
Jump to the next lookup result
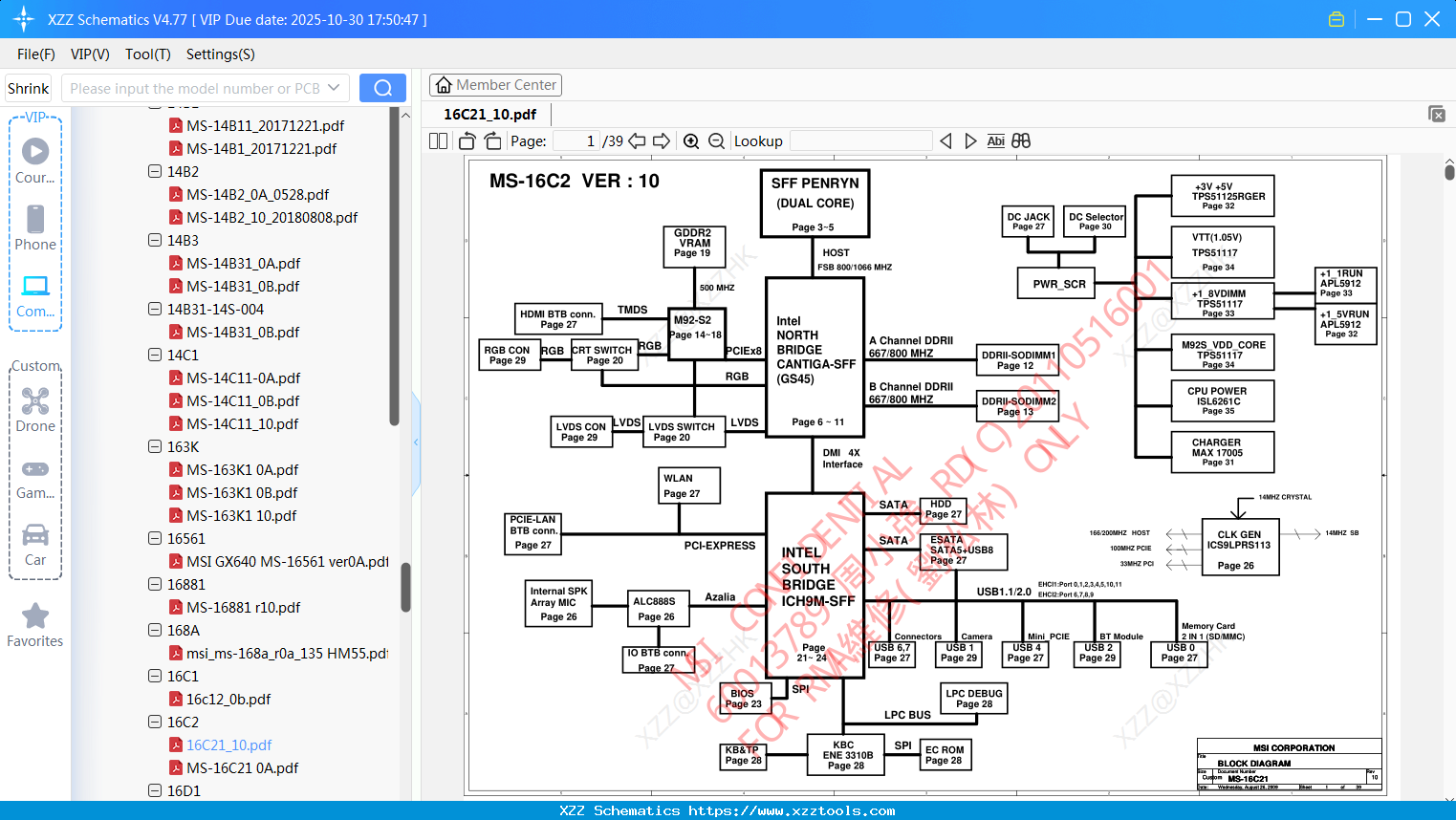970,141
